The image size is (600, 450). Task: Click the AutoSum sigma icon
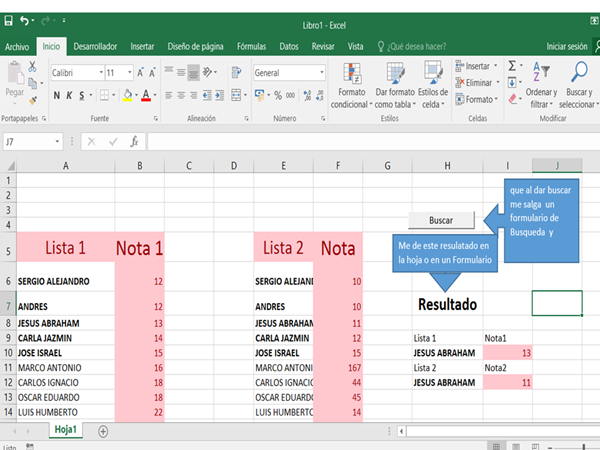click(512, 65)
